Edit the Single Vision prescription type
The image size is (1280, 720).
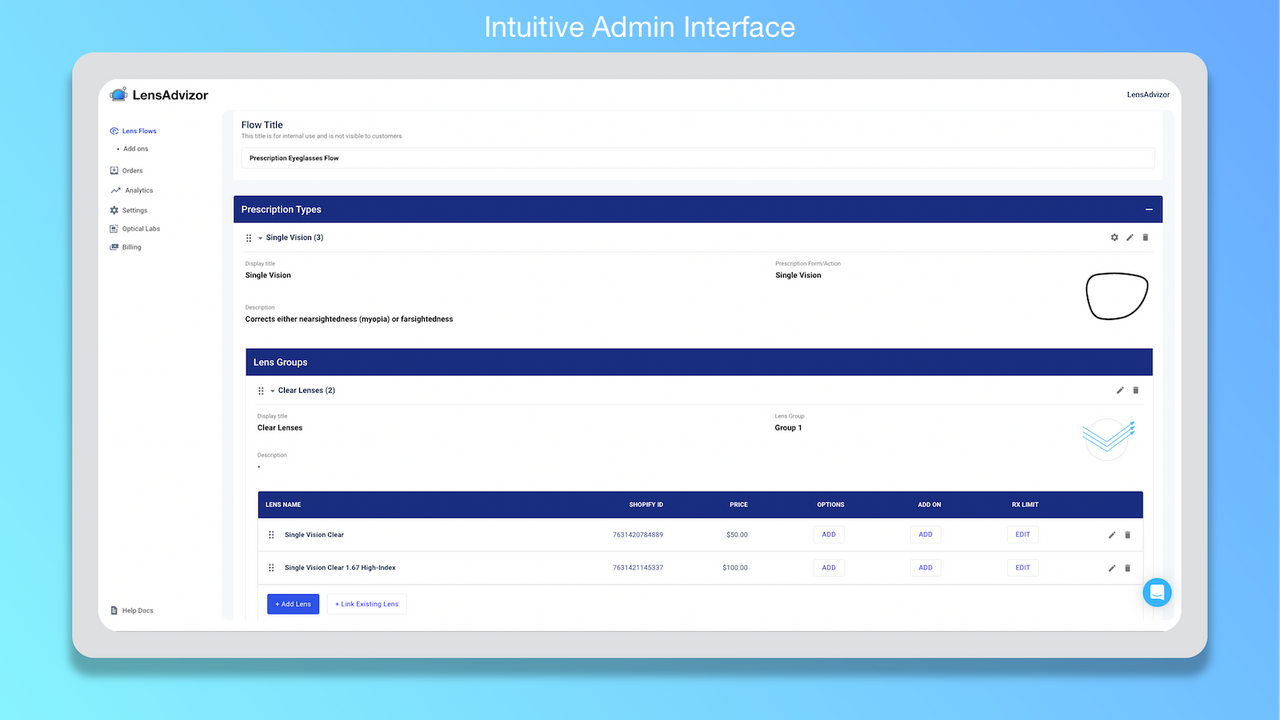click(x=1130, y=238)
